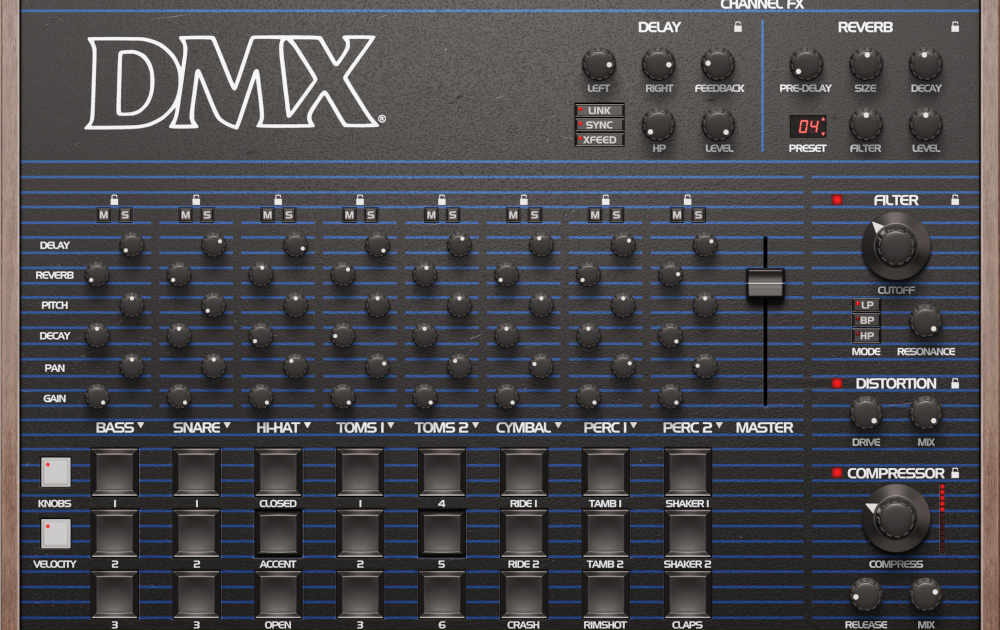
Task: Click the reverb Preset number display
Action: [808, 127]
